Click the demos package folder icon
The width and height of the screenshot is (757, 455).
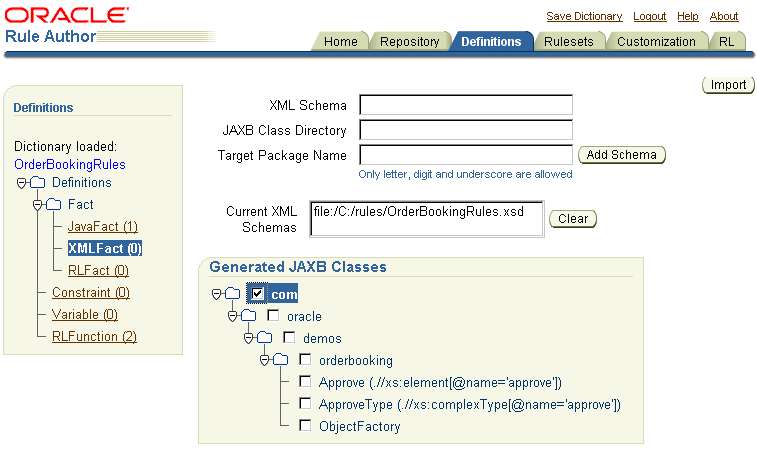pyautogui.click(x=265, y=337)
